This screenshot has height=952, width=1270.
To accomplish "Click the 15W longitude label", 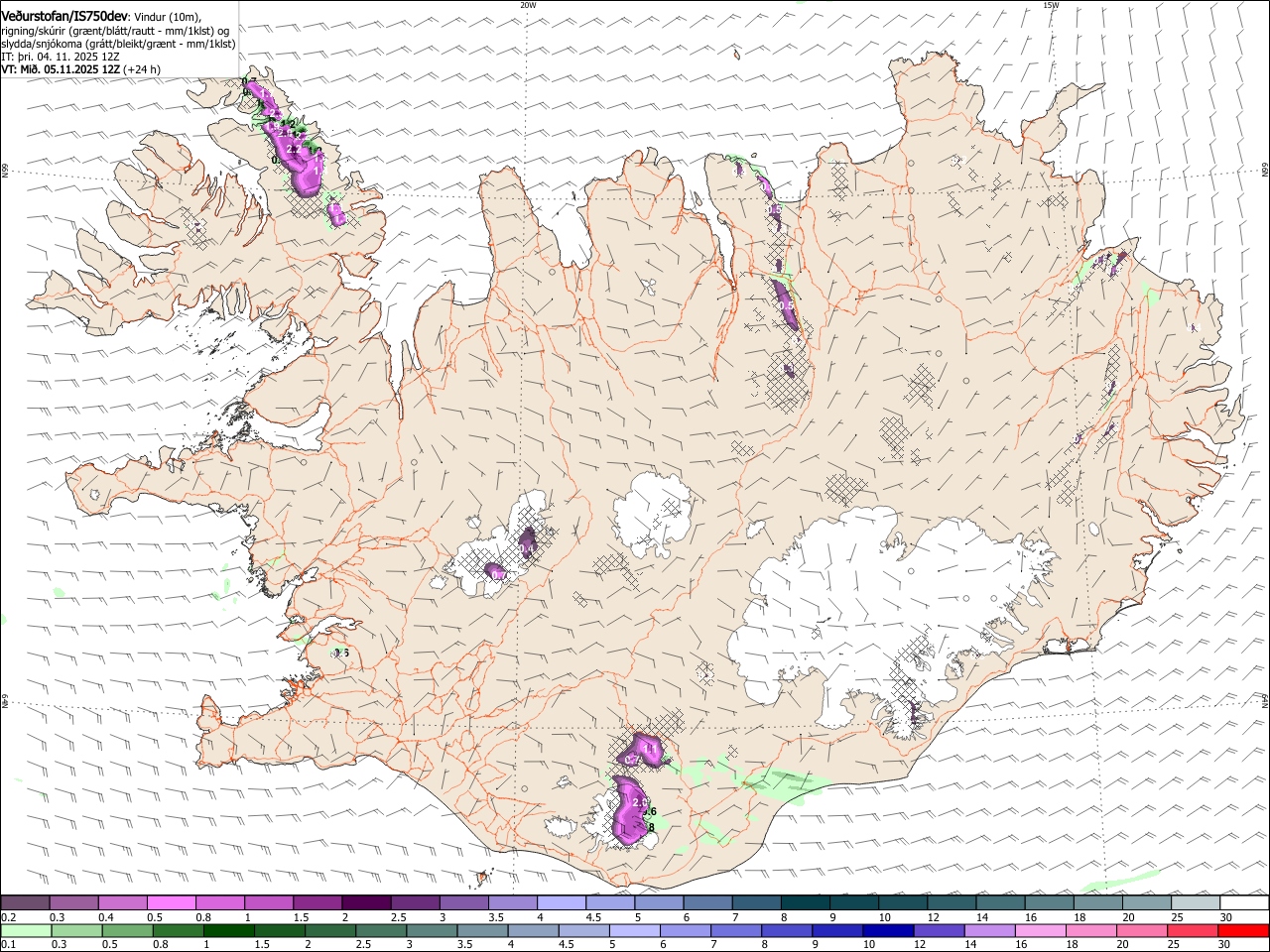I will [x=1051, y=5].
